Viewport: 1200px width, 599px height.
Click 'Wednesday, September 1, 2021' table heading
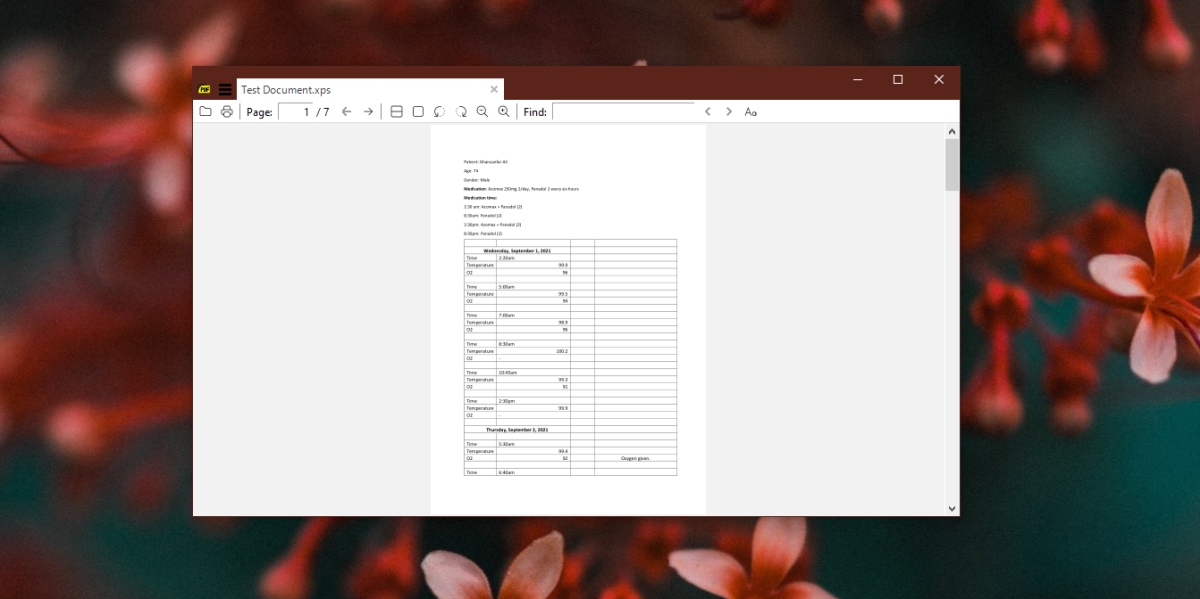coord(517,251)
